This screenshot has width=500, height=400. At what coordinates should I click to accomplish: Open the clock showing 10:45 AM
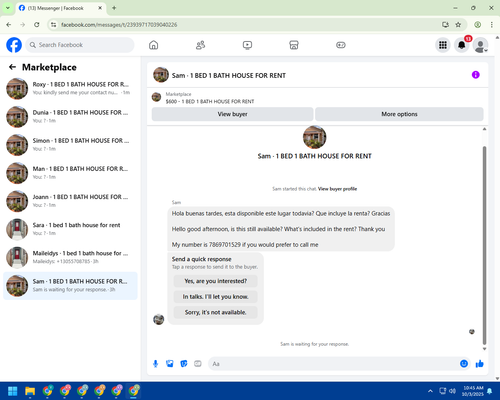(473, 391)
